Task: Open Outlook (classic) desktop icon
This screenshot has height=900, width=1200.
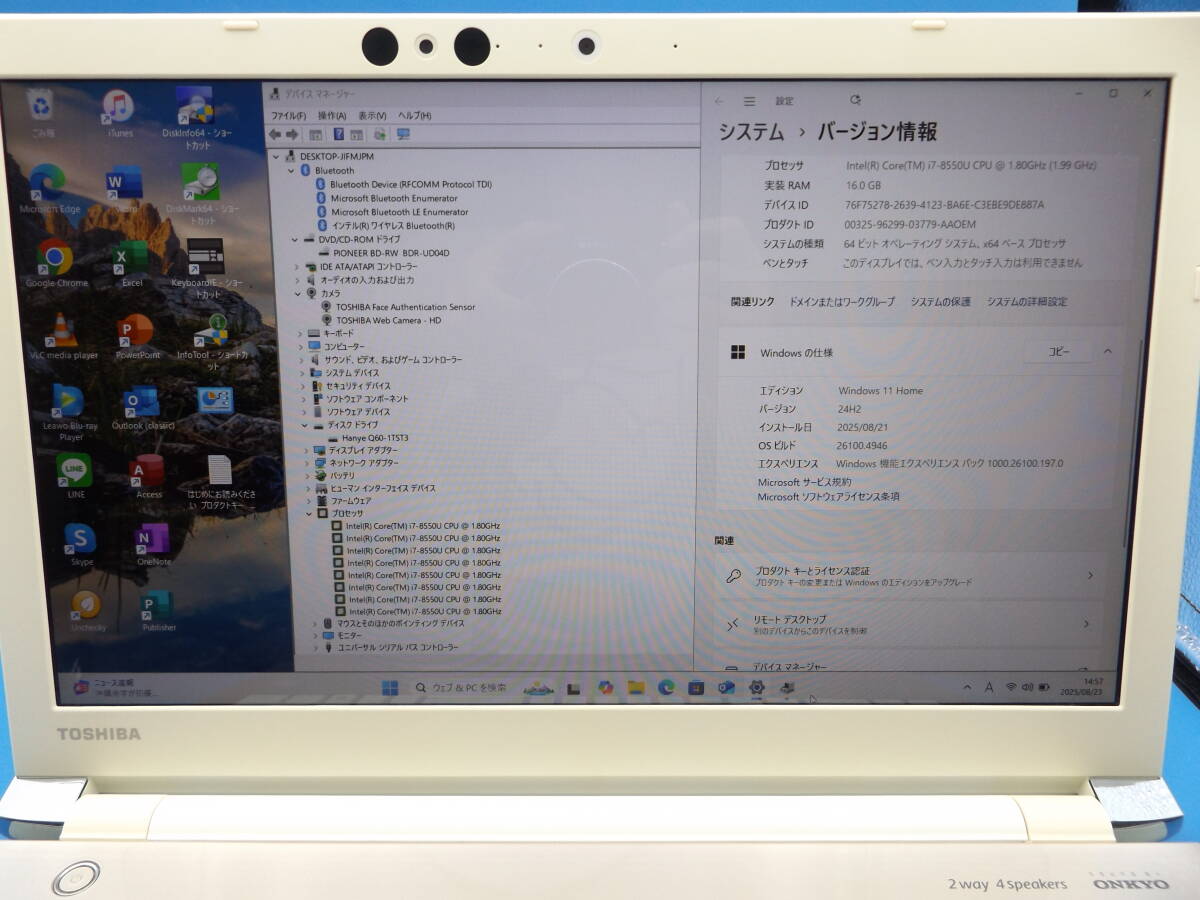Action: pyautogui.click(x=142, y=408)
